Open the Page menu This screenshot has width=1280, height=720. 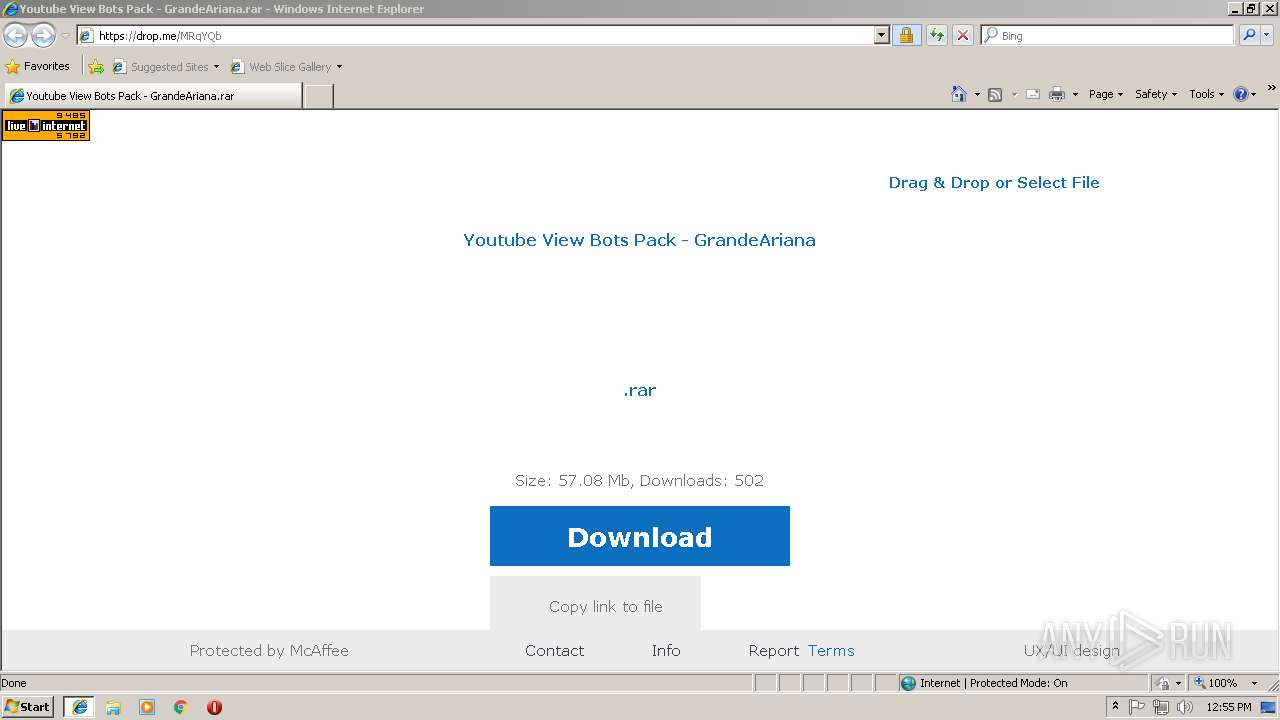[x=1106, y=94]
